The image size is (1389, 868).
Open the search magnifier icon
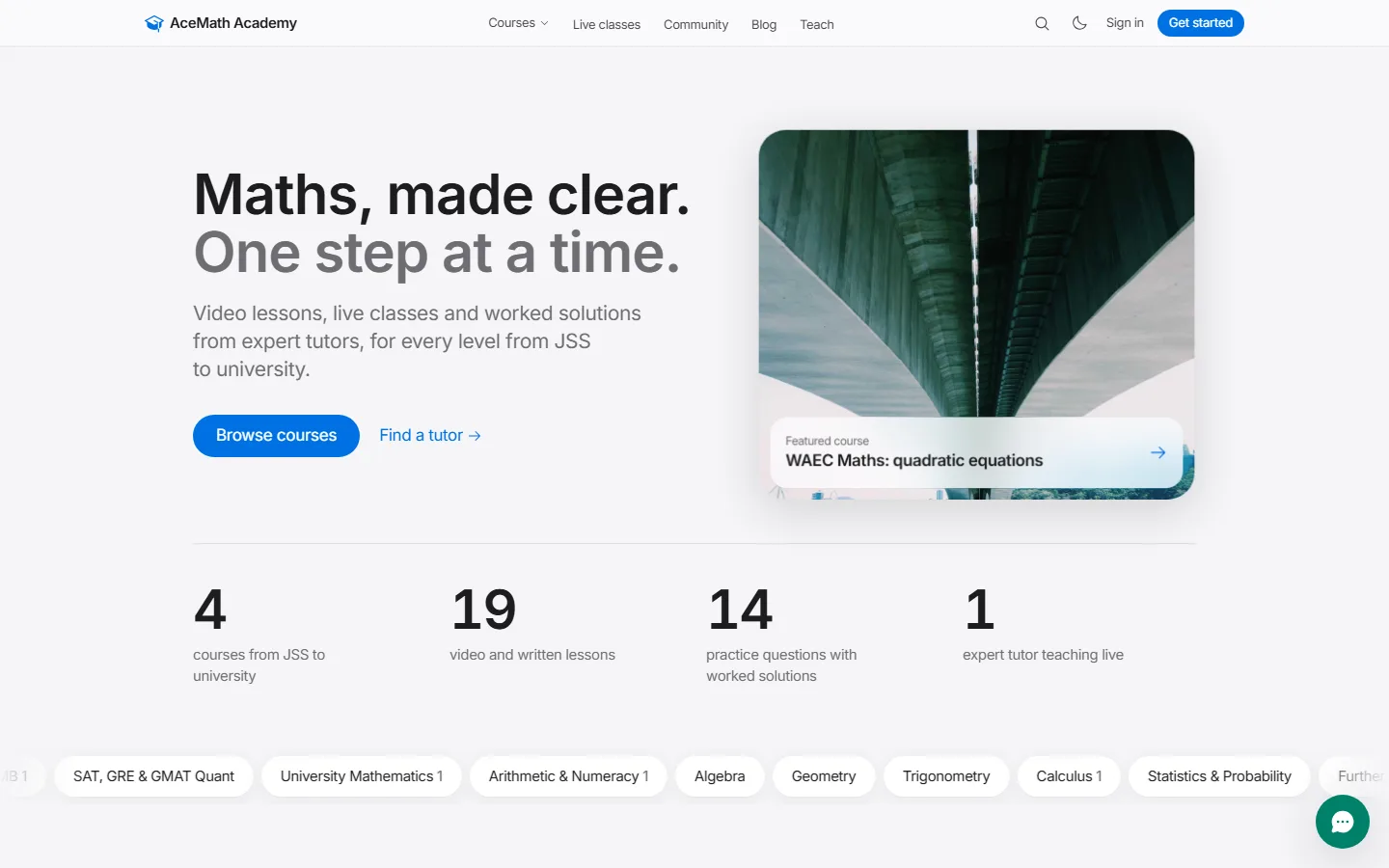(x=1042, y=23)
